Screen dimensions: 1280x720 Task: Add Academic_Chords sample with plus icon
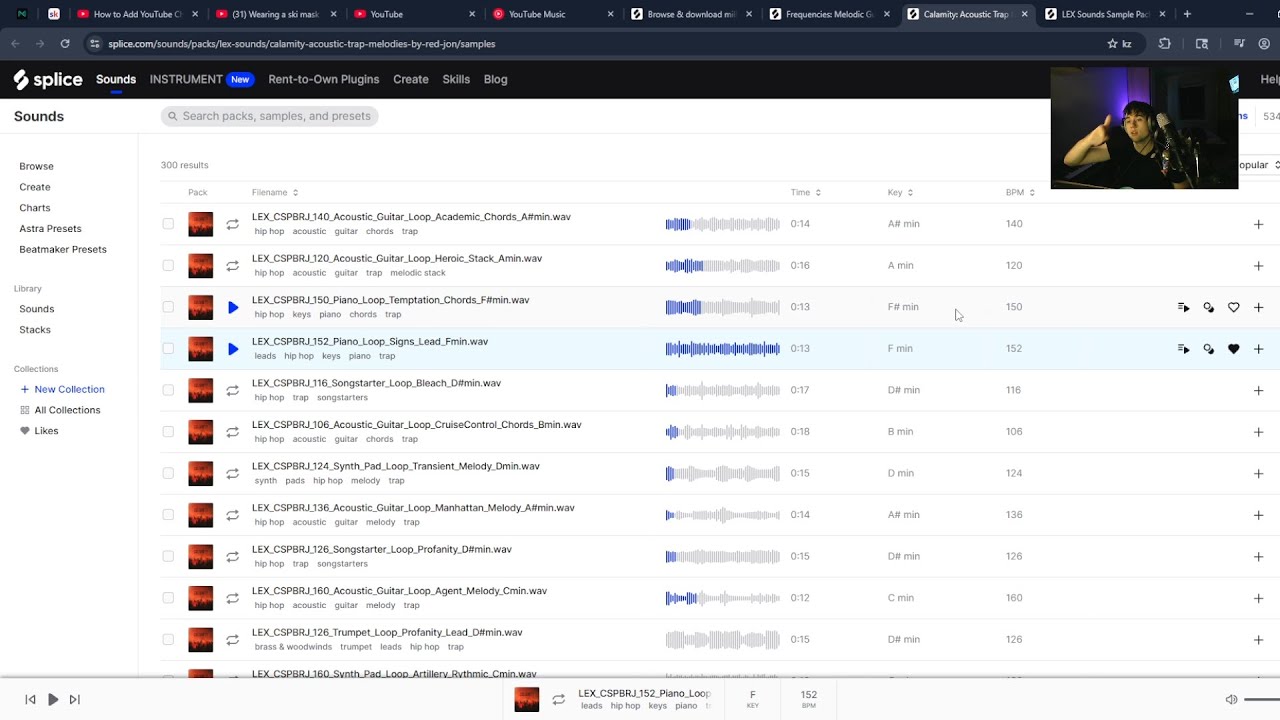(1258, 224)
